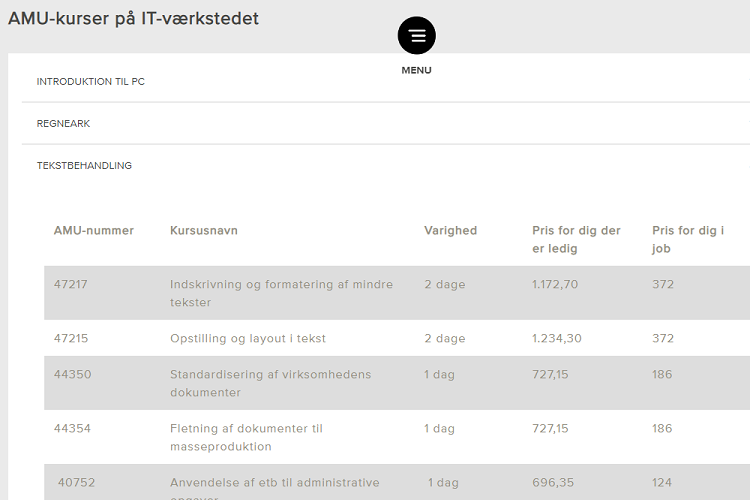Image resolution: width=750 pixels, height=500 pixels.
Task: Click 'Fletning af dokumenter til masseproduktion'
Action: [x=246, y=437]
